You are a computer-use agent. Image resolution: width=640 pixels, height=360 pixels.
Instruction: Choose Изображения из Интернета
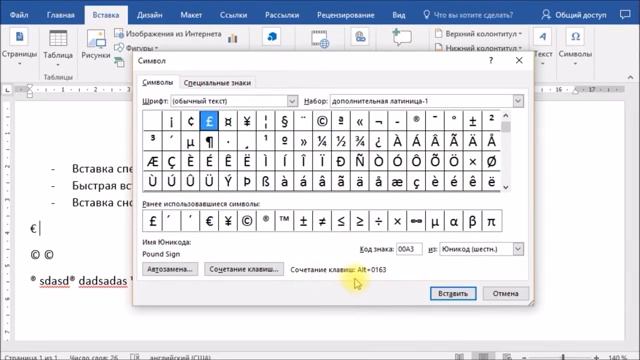(x=168, y=34)
